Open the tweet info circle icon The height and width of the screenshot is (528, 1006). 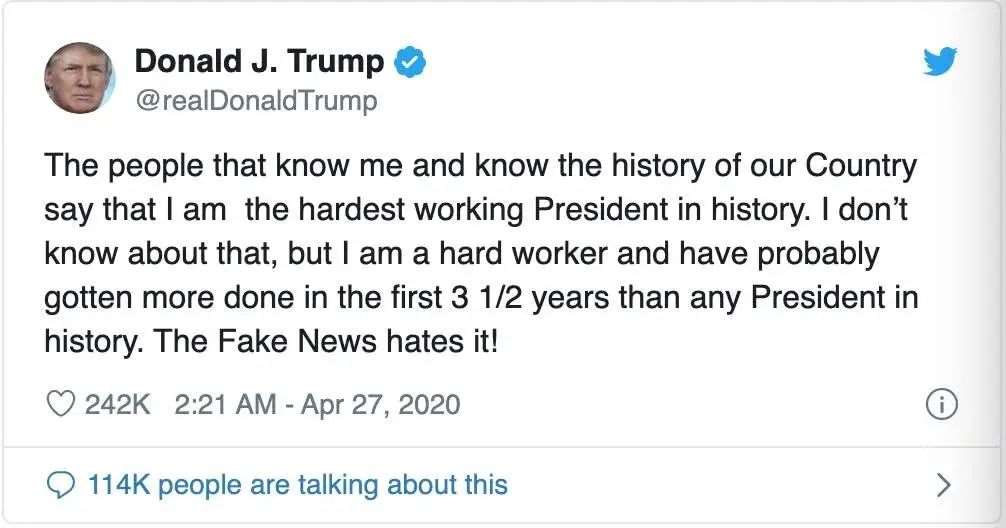point(943,404)
